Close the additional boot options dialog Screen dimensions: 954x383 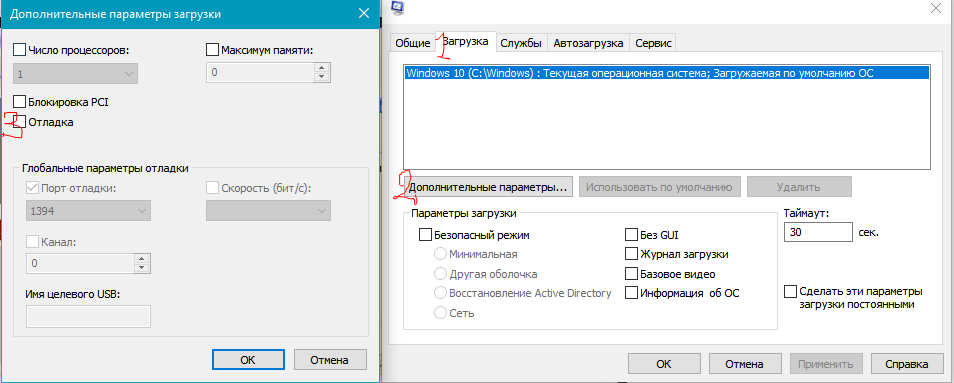coord(364,13)
